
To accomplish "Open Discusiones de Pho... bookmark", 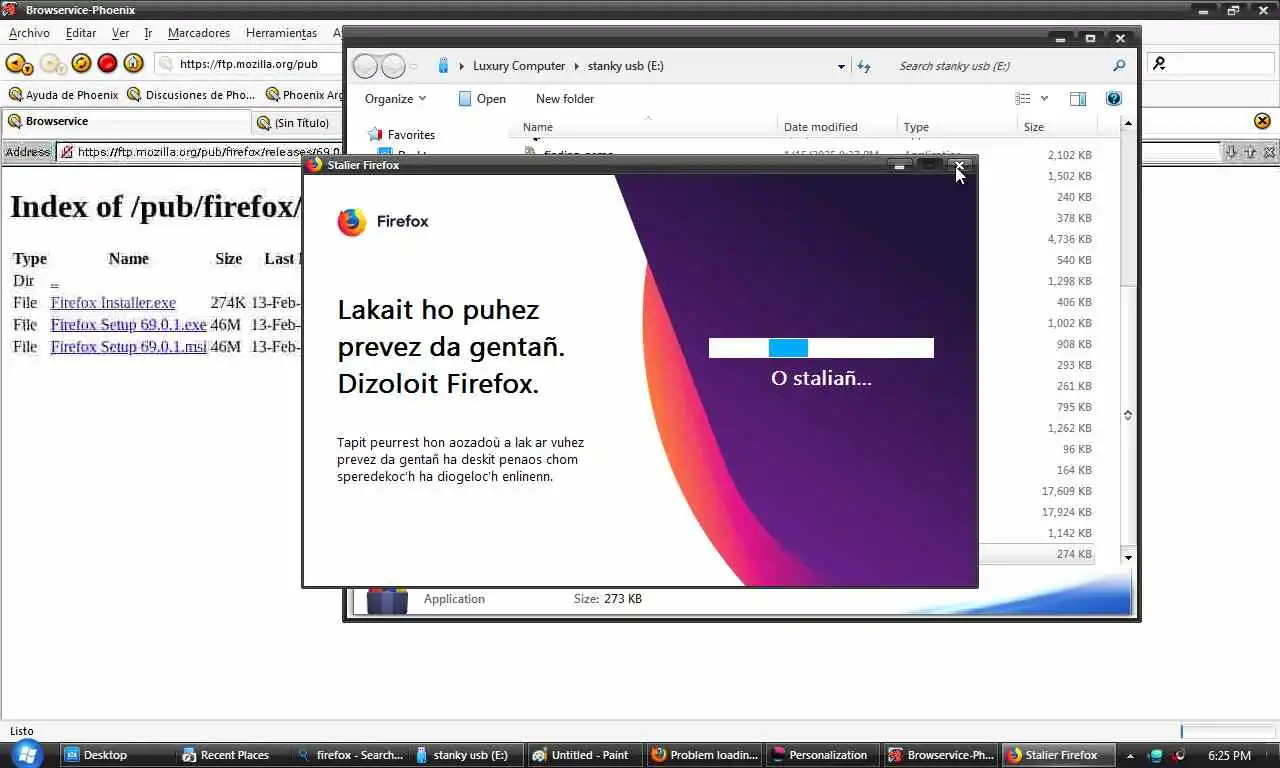I will (191, 95).
